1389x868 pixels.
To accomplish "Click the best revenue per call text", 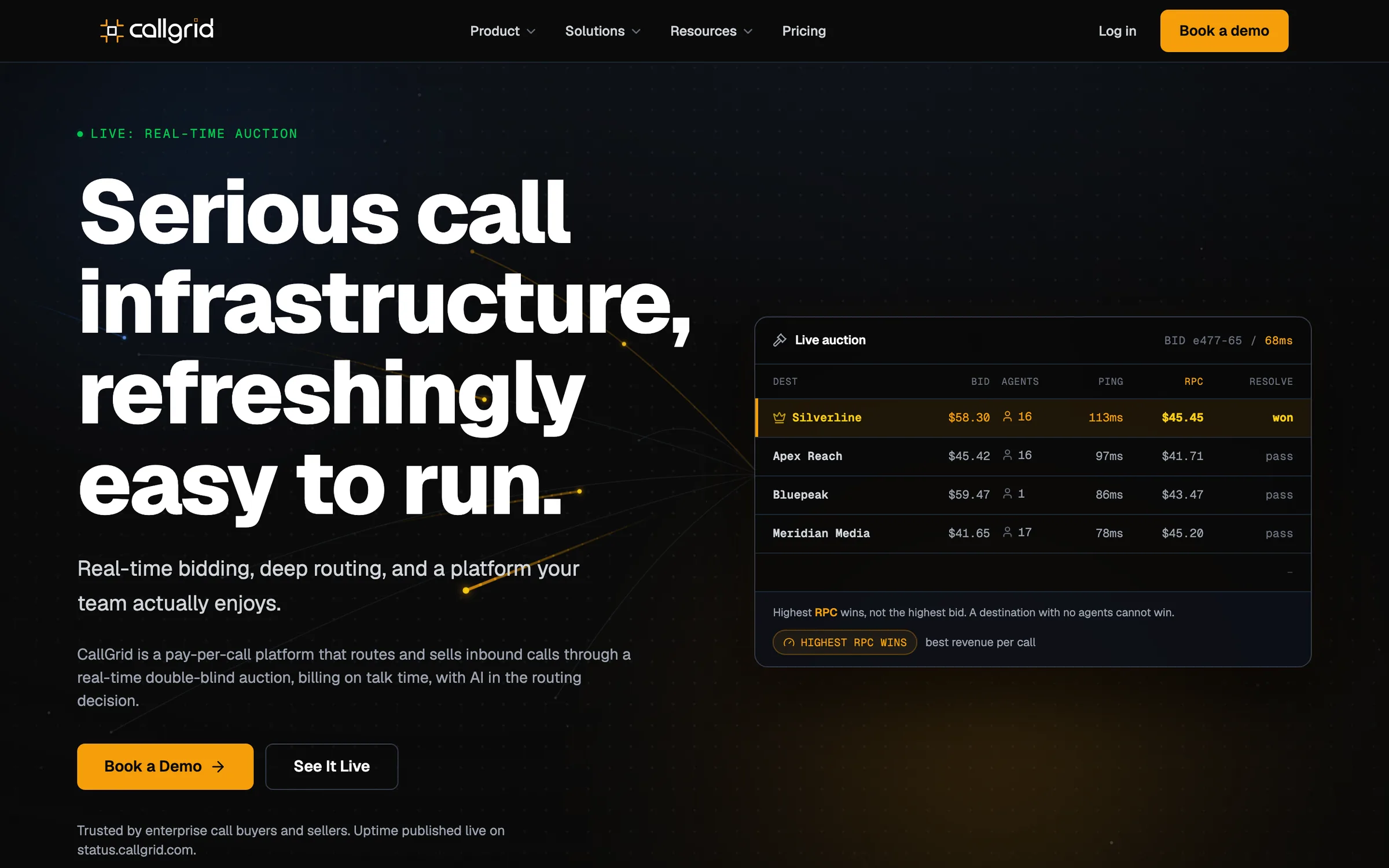I will [980, 642].
